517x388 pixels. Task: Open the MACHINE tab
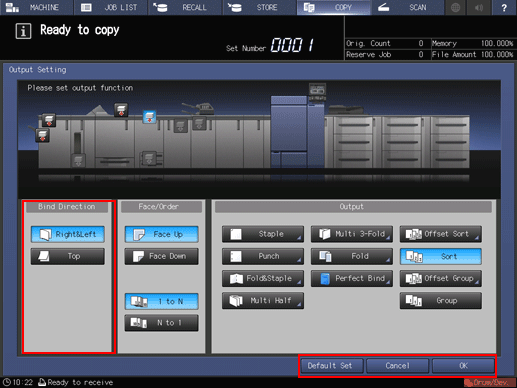tap(37, 7)
